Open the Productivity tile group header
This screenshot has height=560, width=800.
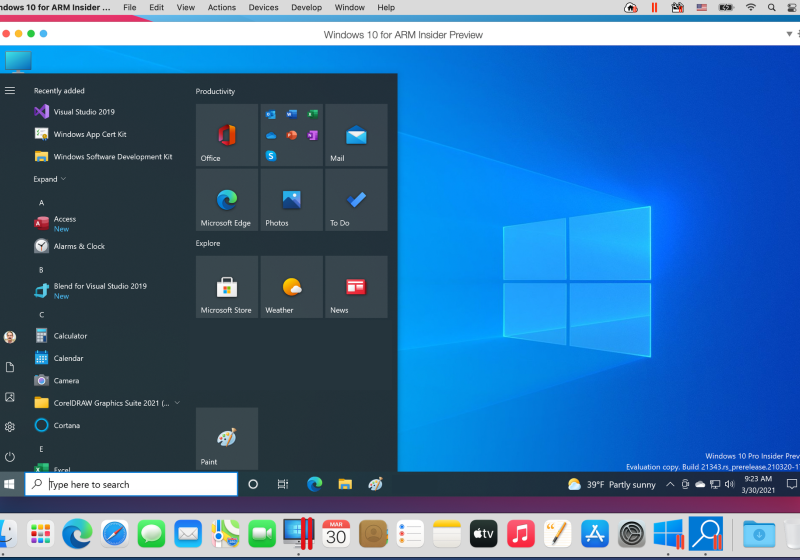point(215,91)
